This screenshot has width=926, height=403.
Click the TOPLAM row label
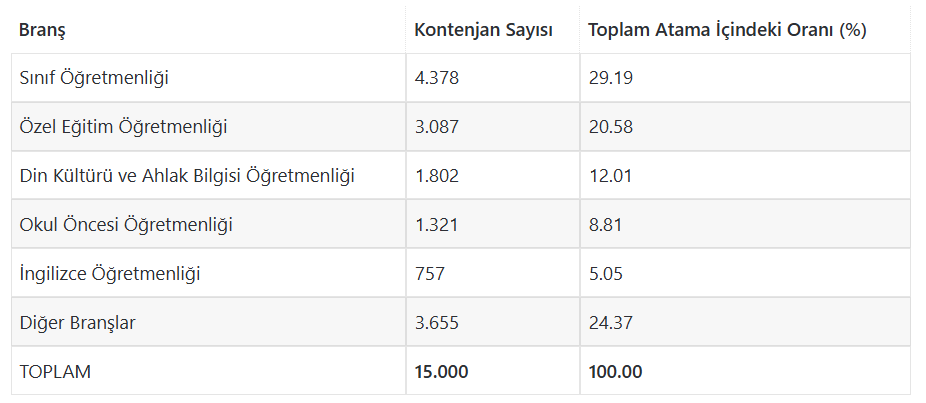point(55,372)
